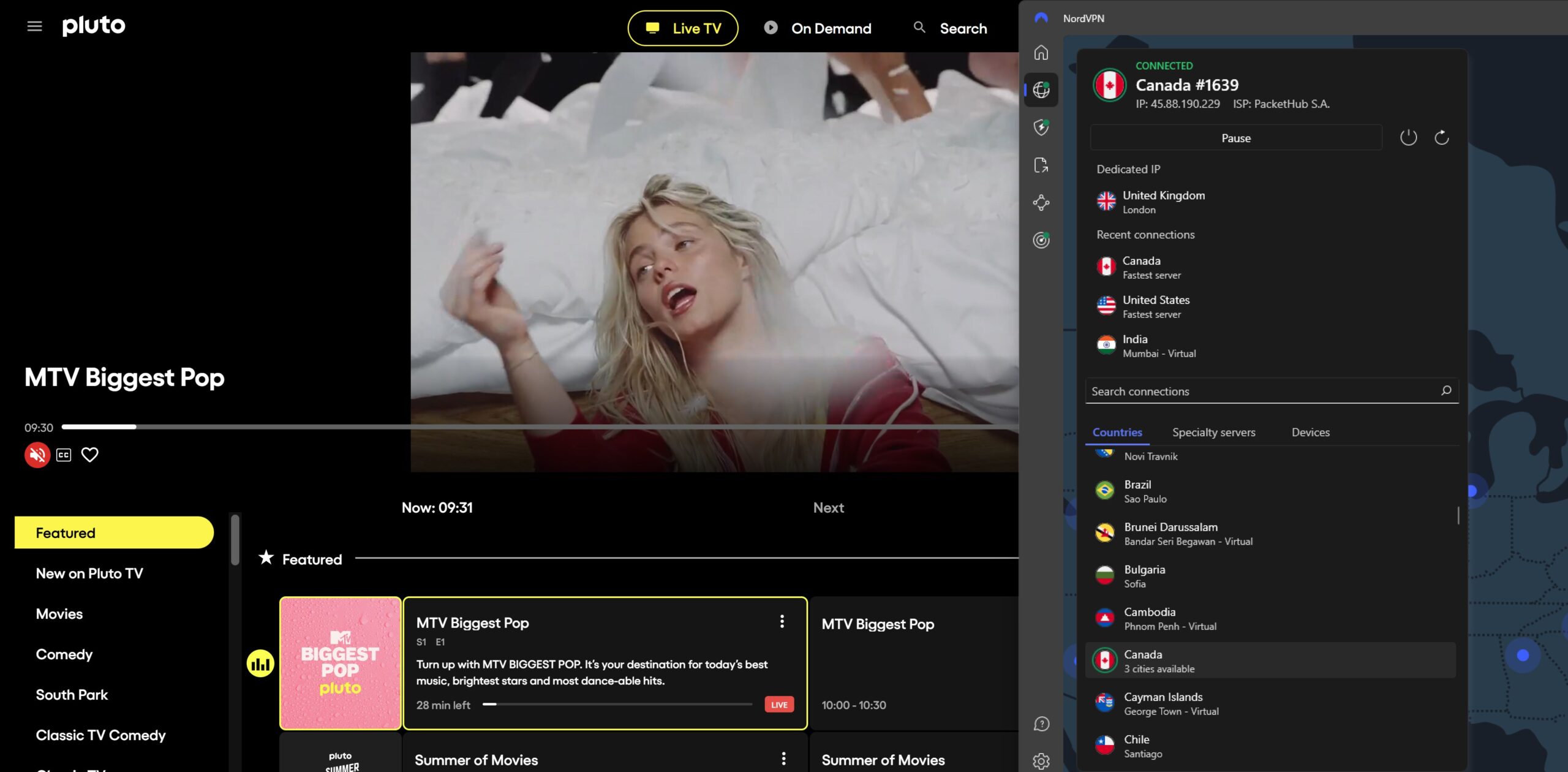The width and height of the screenshot is (1568, 772).
Task: Select the Live TV tab
Action: tap(683, 28)
